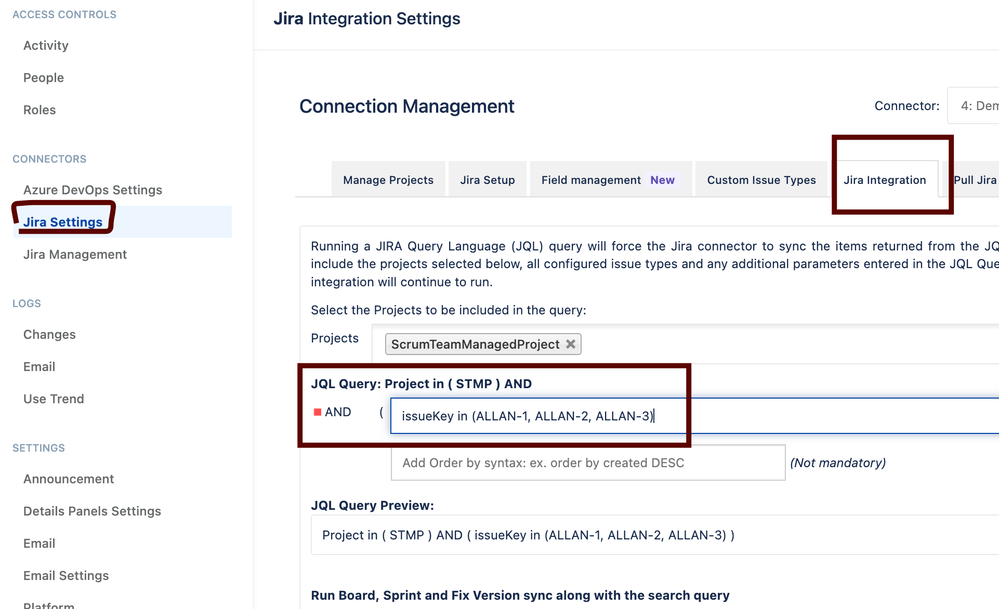
Task: Open the Field management tab
Action: (x=610, y=180)
